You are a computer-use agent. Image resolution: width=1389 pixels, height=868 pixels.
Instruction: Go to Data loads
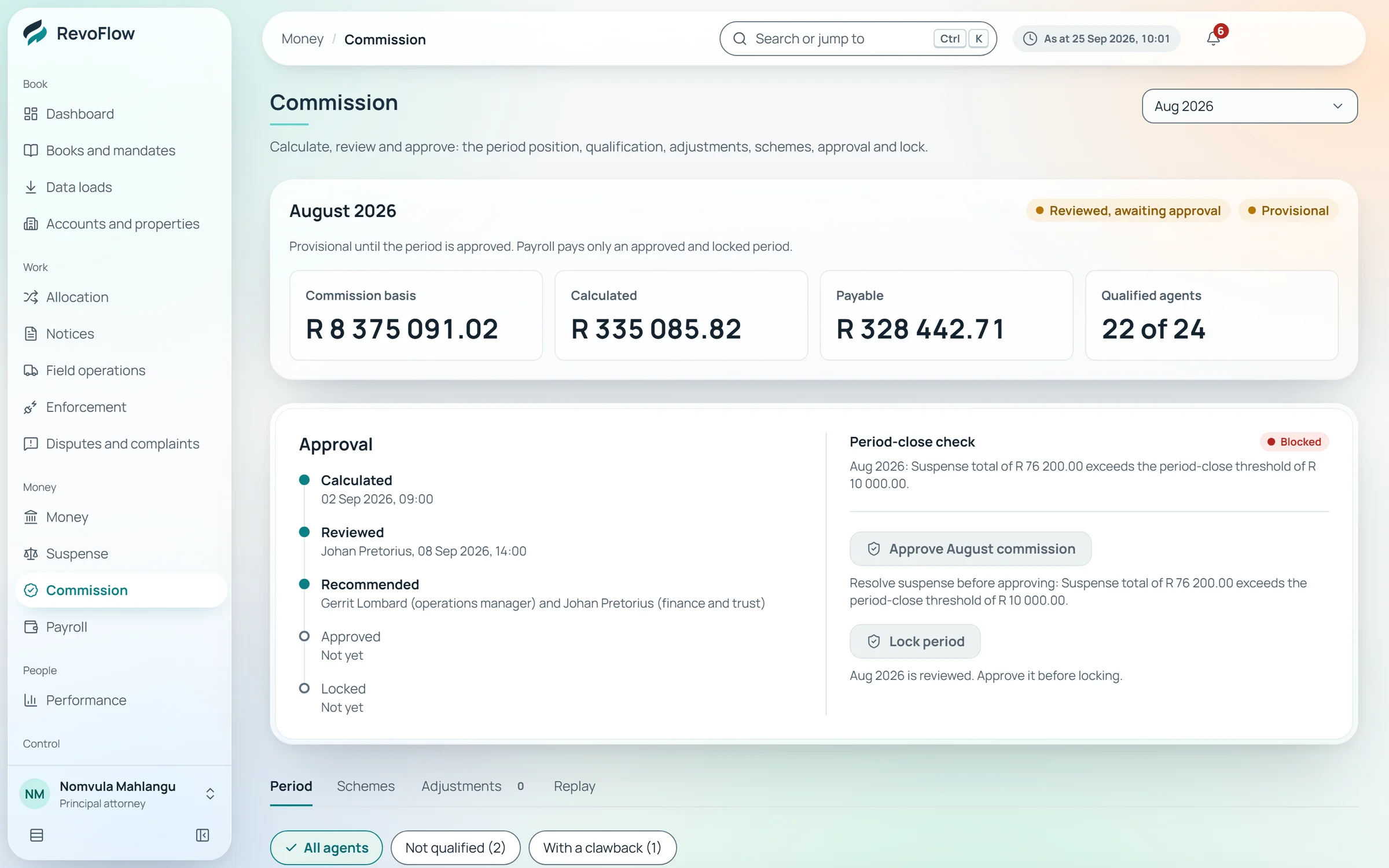point(121,187)
